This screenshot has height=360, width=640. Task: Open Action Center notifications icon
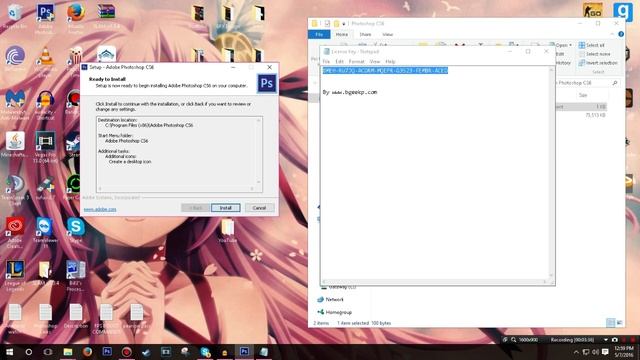[x=605, y=352]
